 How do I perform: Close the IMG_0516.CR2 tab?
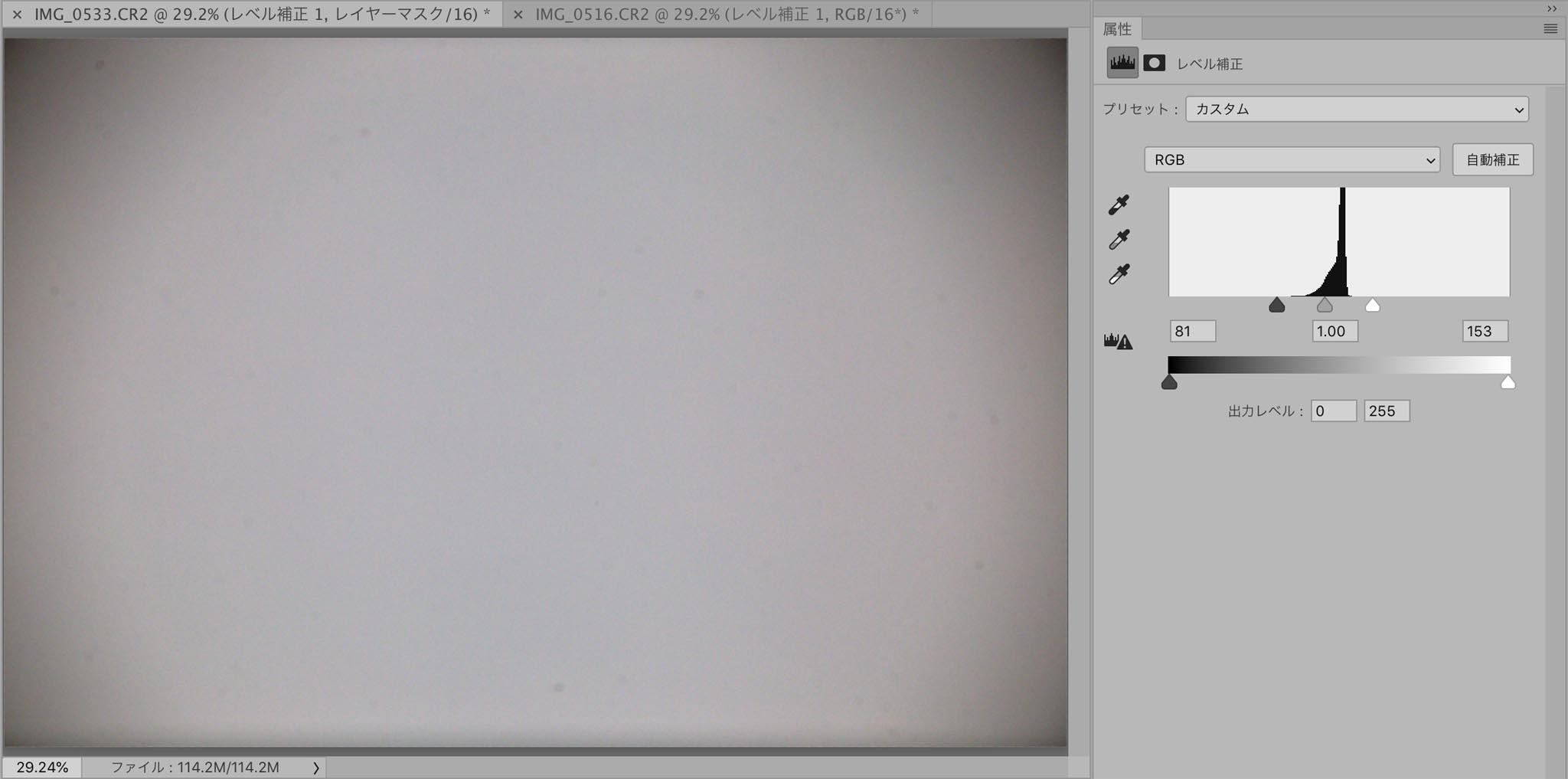[518, 15]
